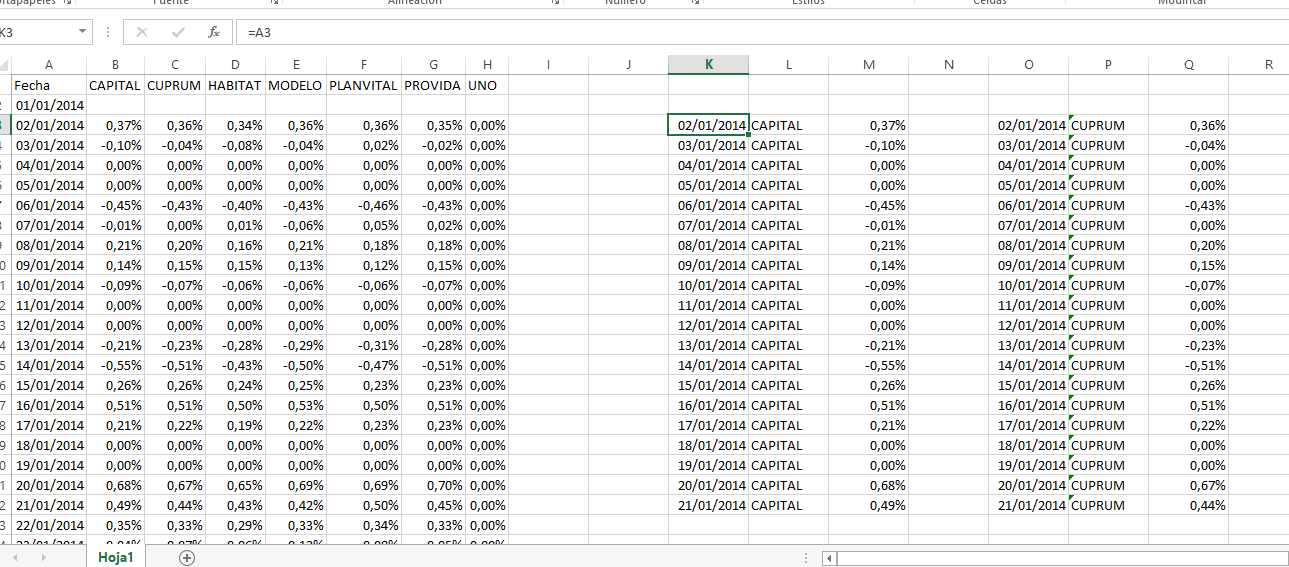Click cell A23 with date 22/01/2014
This screenshot has width=1289, height=567.
[49, 525]
